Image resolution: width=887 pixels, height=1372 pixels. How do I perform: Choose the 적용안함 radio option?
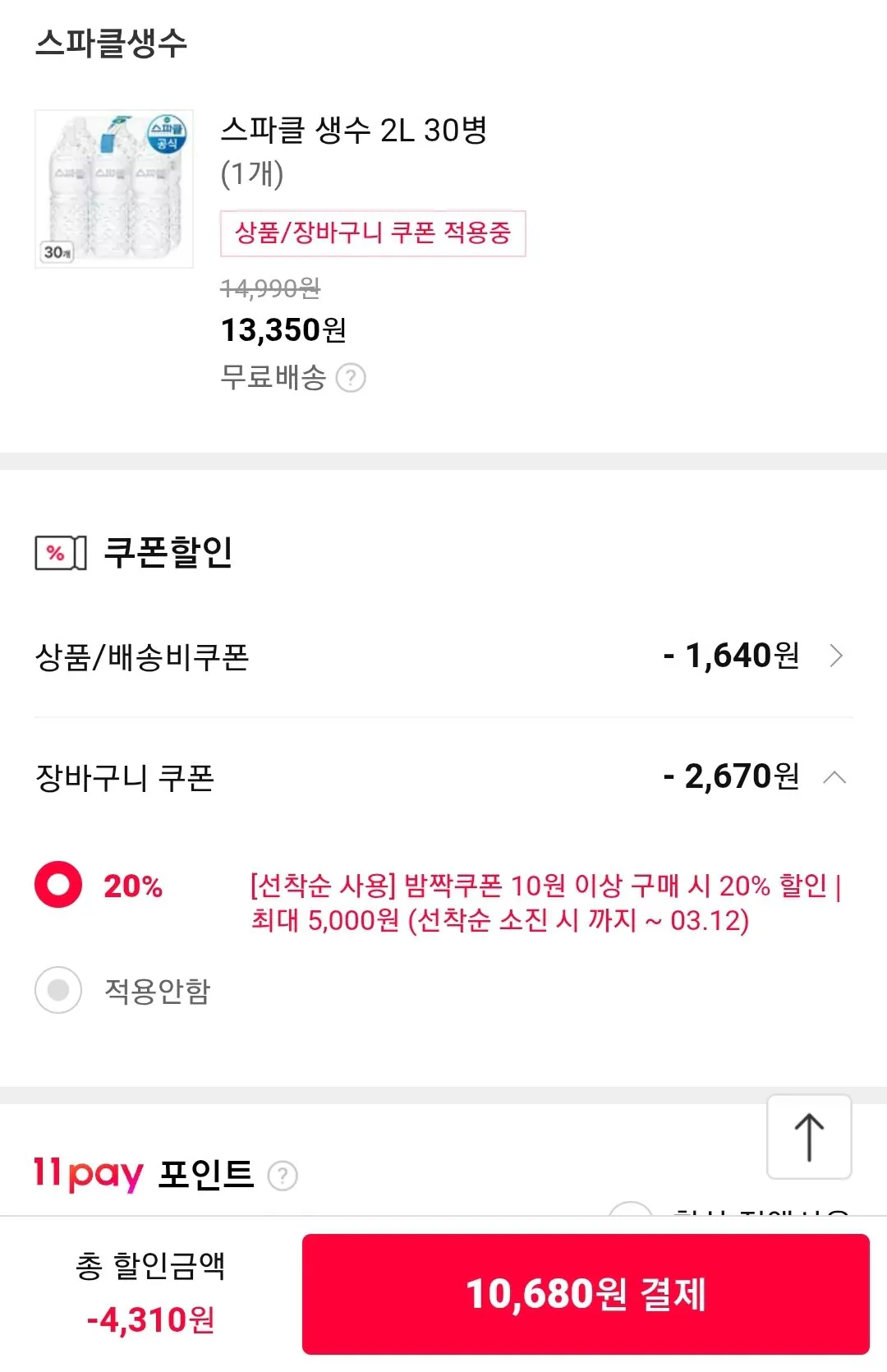click(58, 990)
